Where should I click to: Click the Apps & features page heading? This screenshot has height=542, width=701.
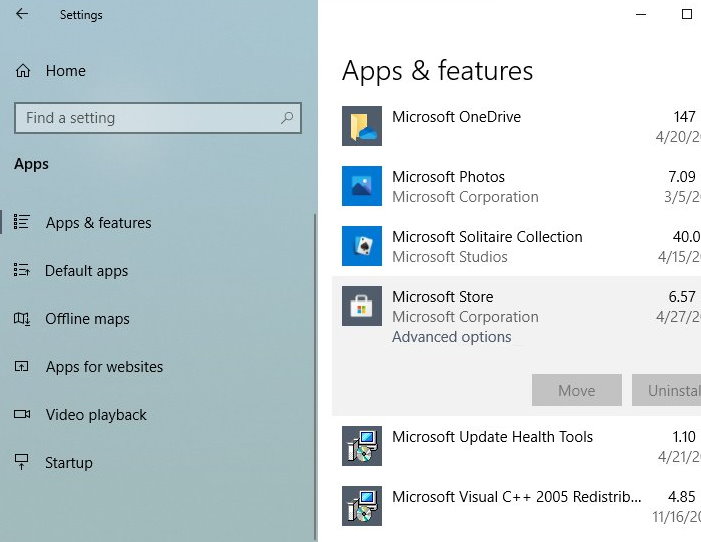click(x=438, y=71)
